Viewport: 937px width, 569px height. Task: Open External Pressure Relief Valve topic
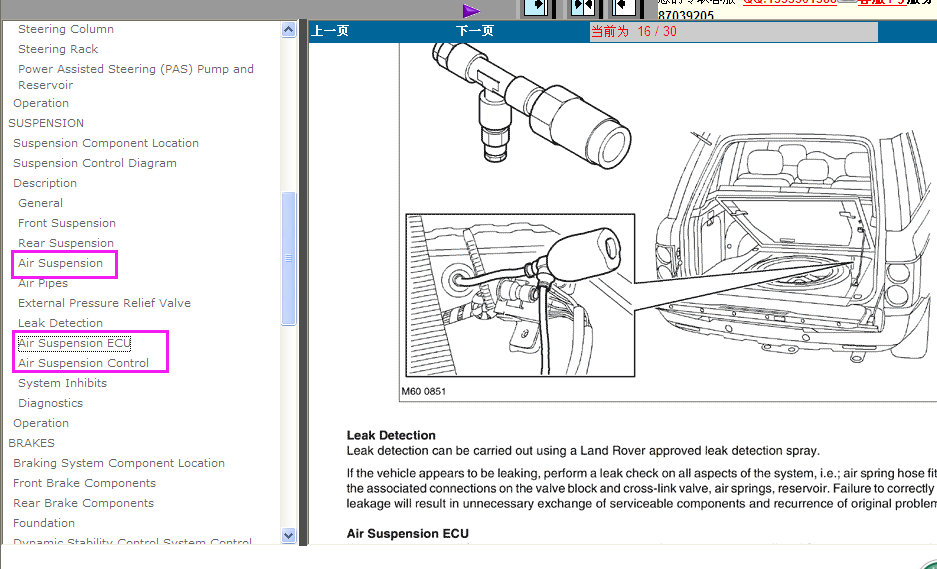tap(105, 303)
